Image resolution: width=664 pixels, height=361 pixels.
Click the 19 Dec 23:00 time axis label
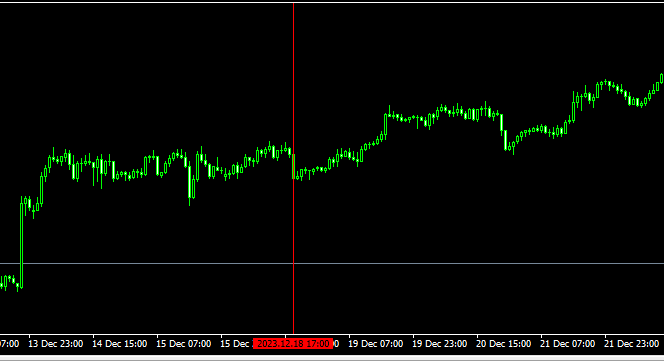(x=439, y=344)
